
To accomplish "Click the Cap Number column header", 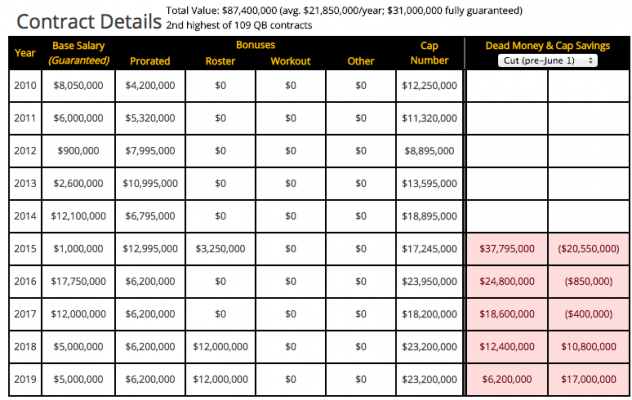I will [x=429, y=53].
